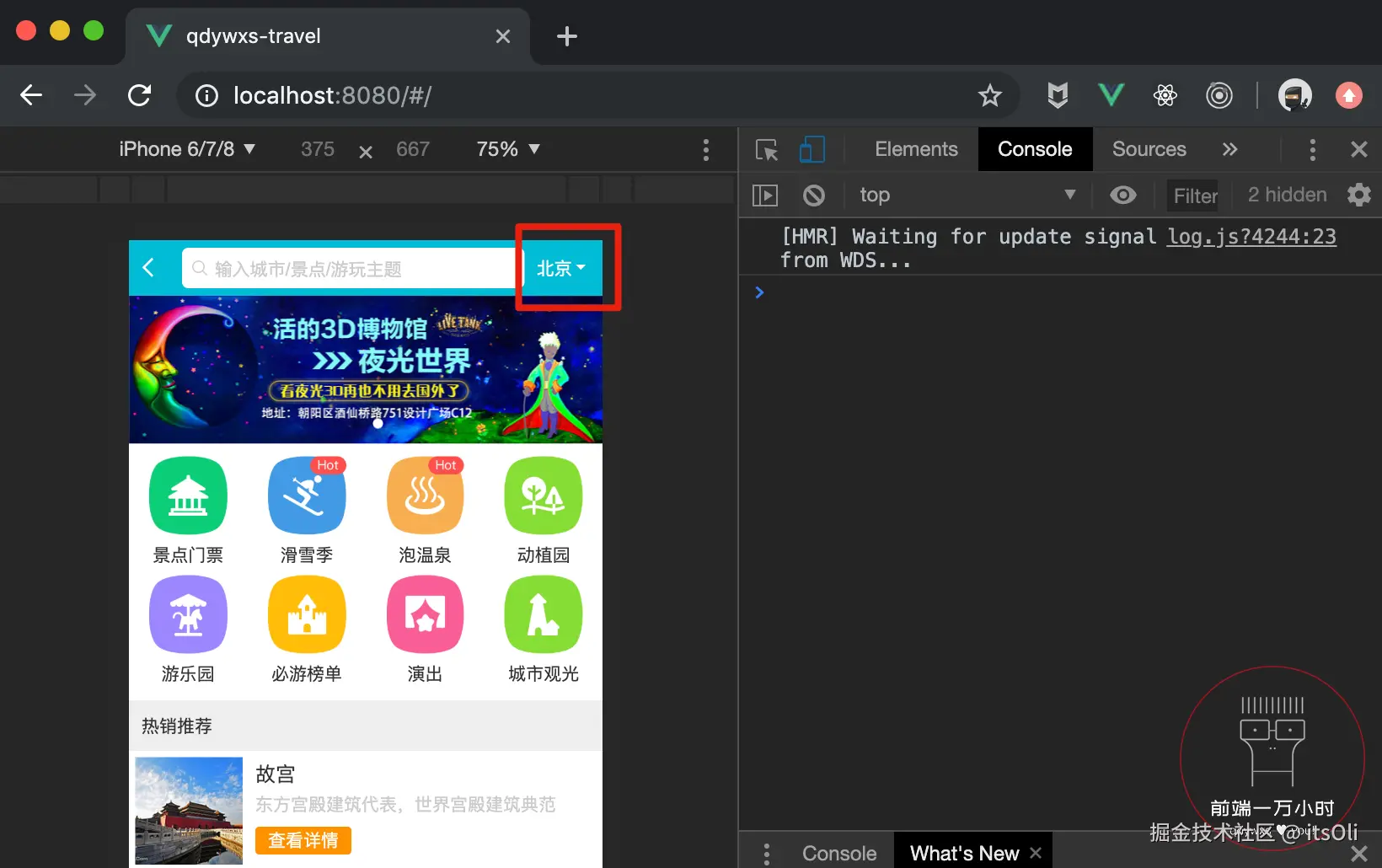Open the drawer three-dot menu
This screenshot has width=1382, height=868.
tap(766, 854)
